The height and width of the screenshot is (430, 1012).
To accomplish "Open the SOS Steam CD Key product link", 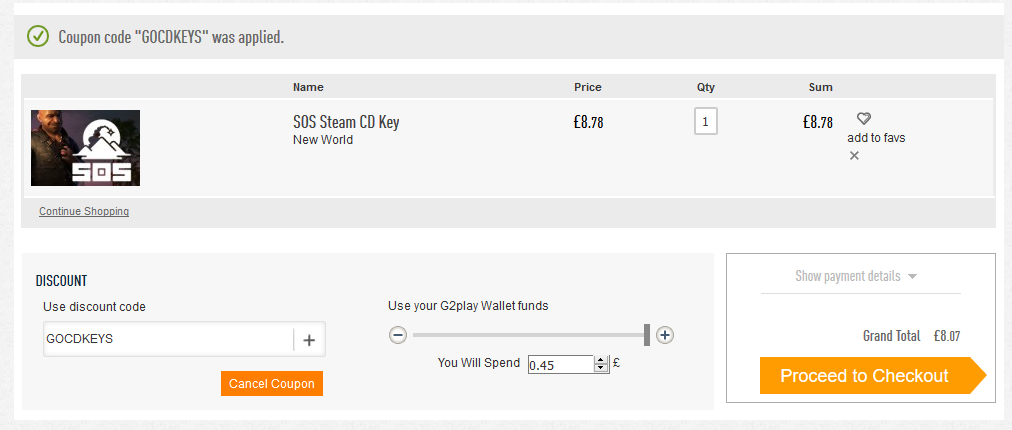I will 346,122.
